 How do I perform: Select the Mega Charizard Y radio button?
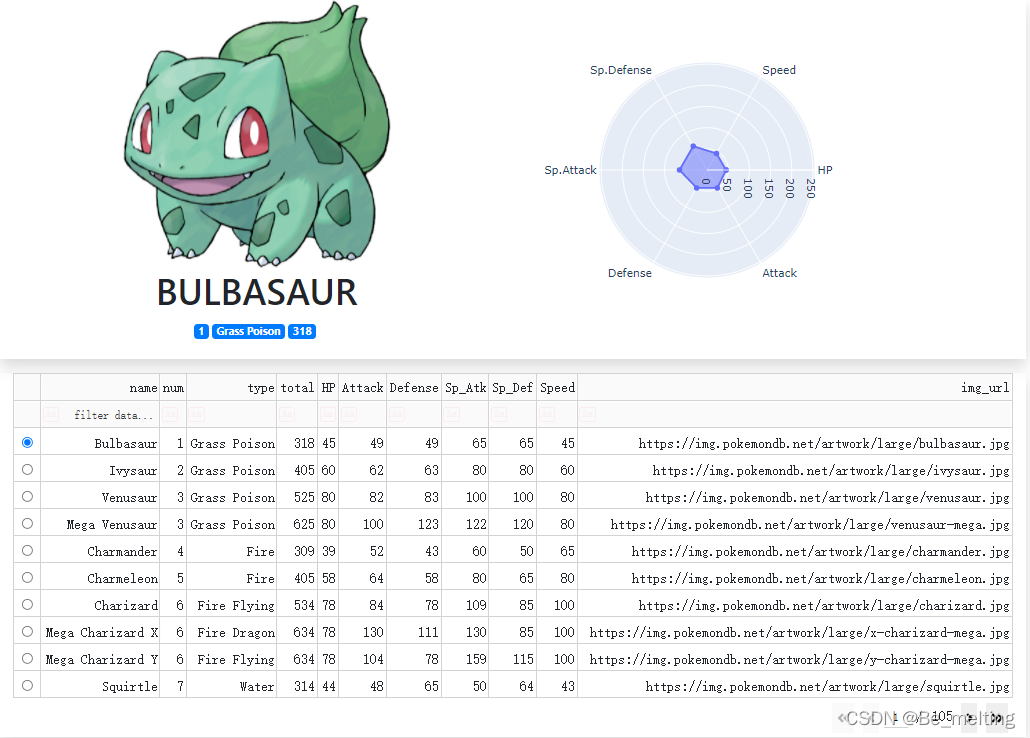point(27,658)
